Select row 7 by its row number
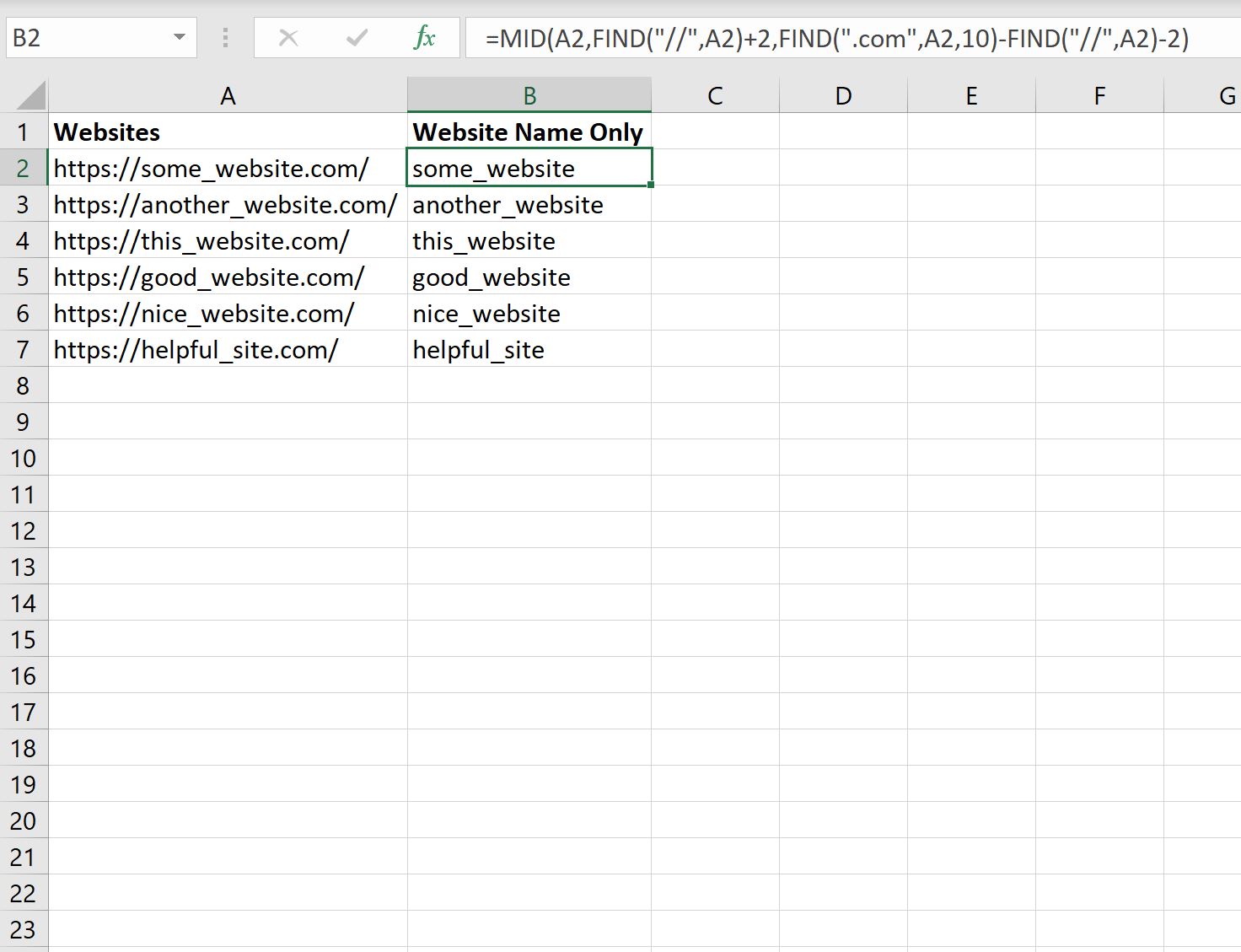 pos(24,349)
